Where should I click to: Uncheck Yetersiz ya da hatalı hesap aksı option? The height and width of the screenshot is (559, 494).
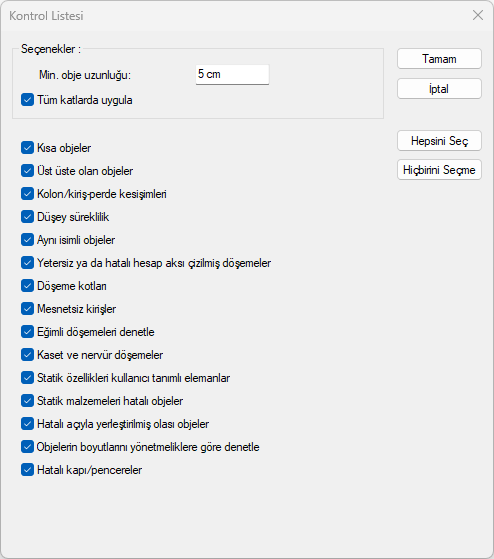[27, 263]
